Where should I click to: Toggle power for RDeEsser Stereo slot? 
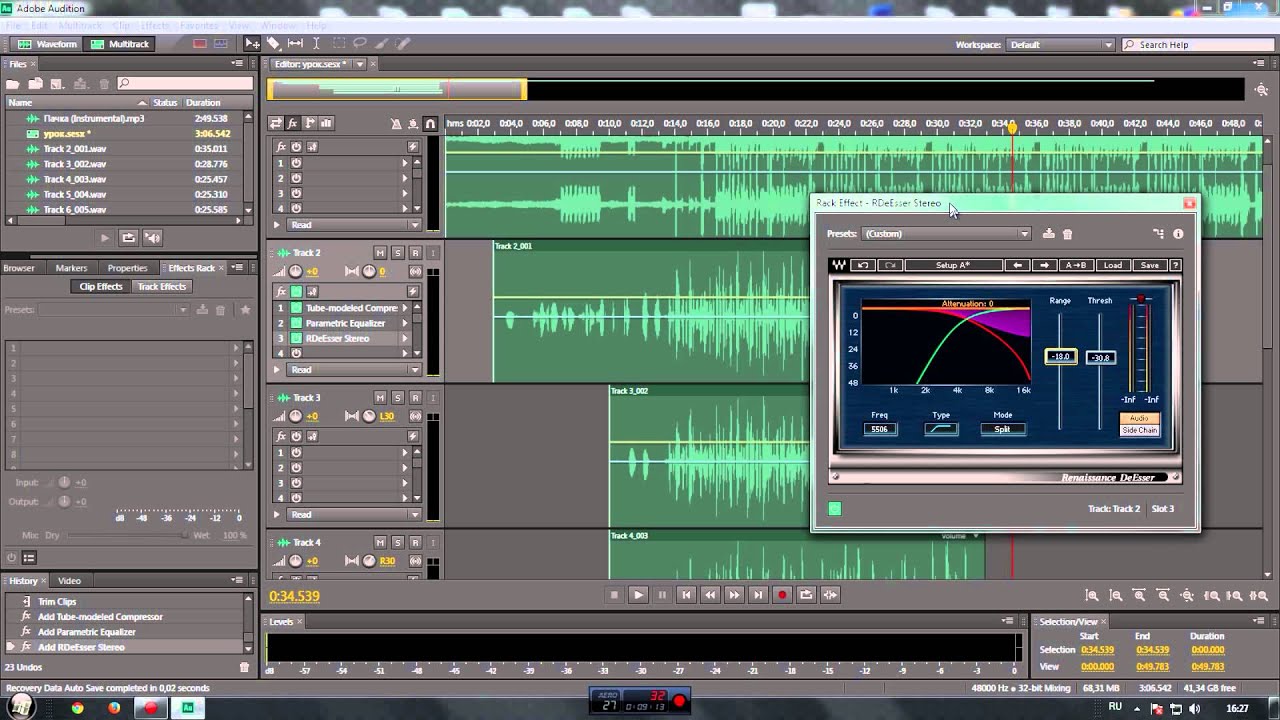click(296, 338)
